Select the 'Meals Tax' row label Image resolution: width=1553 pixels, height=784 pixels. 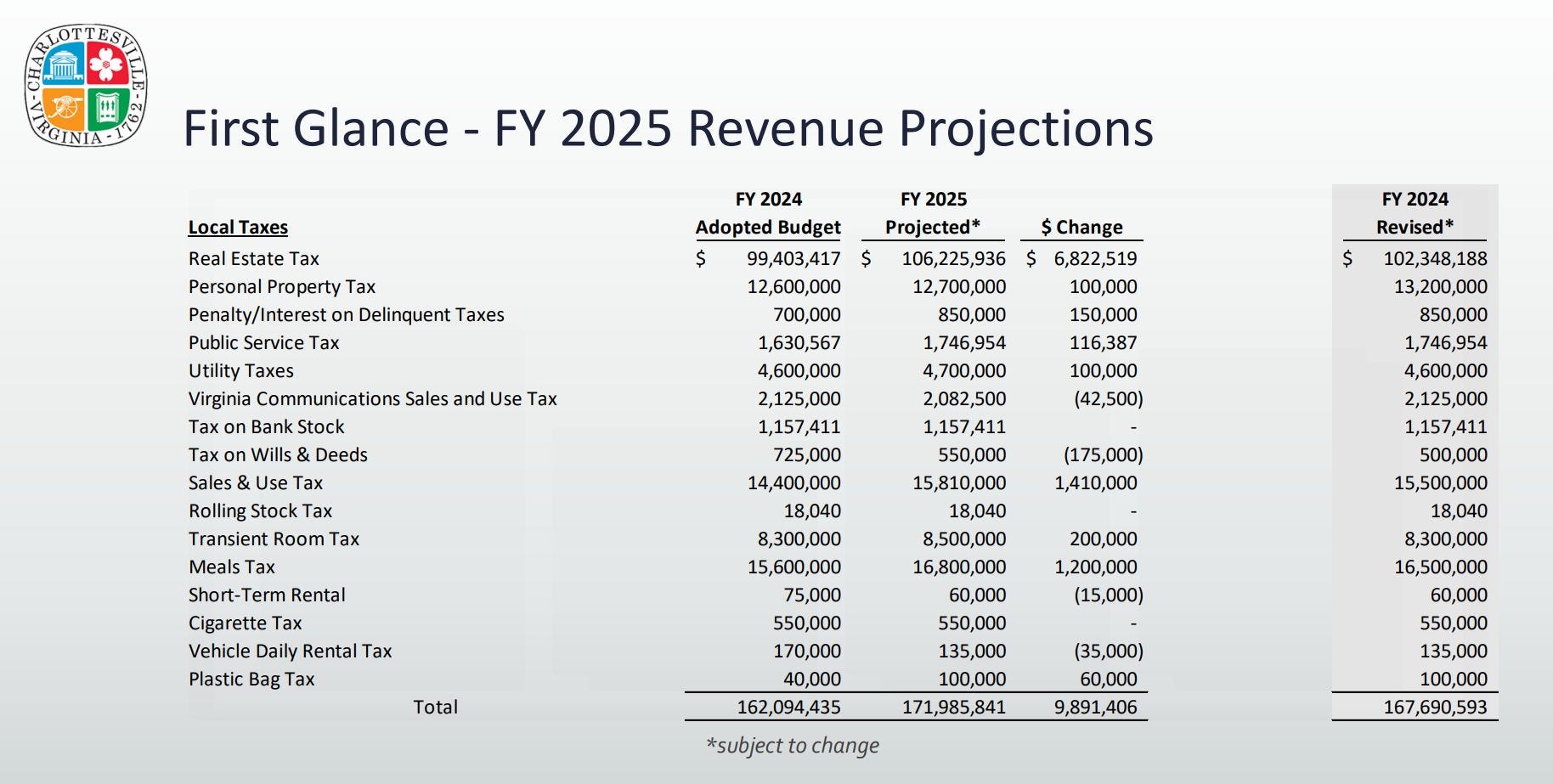(x=232, y=567)
